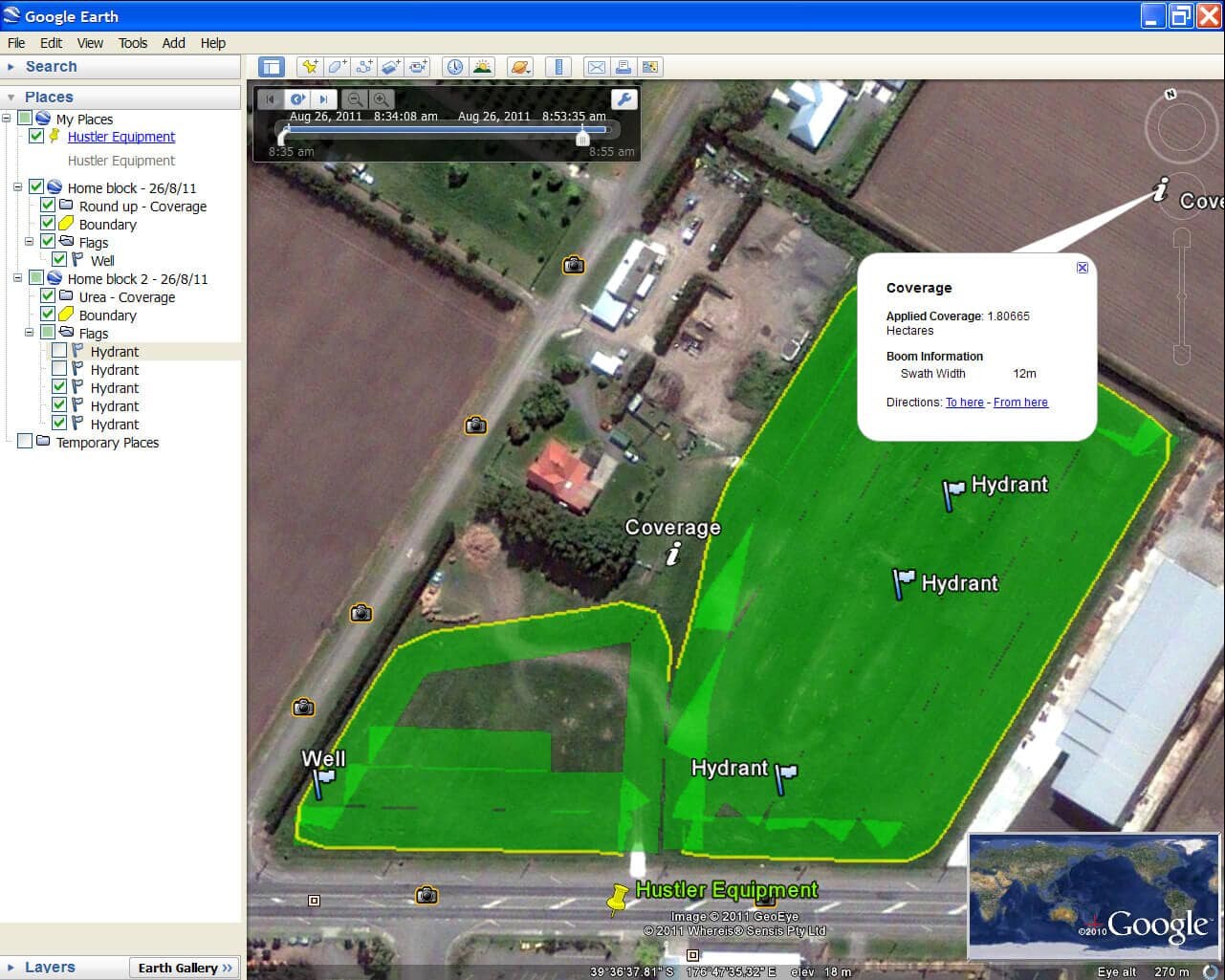Step time slider back to start

pos(271,99)
